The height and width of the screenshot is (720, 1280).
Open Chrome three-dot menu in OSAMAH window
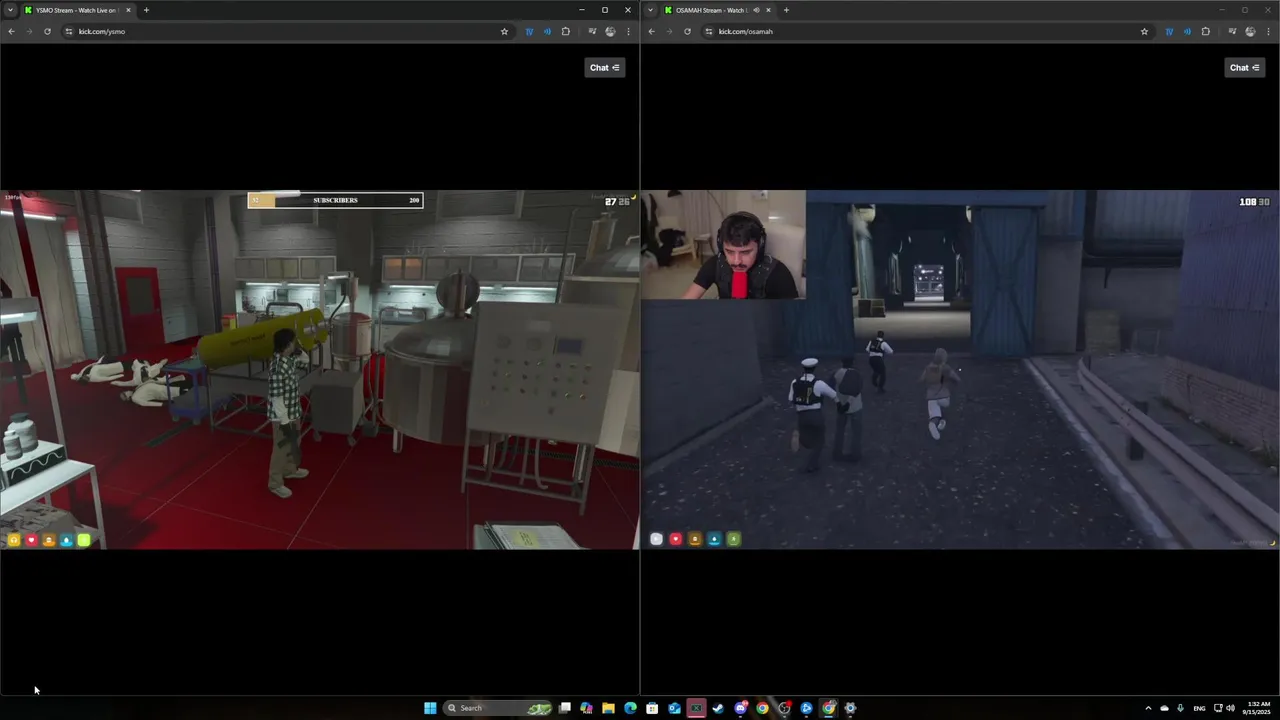[1268, 31]
